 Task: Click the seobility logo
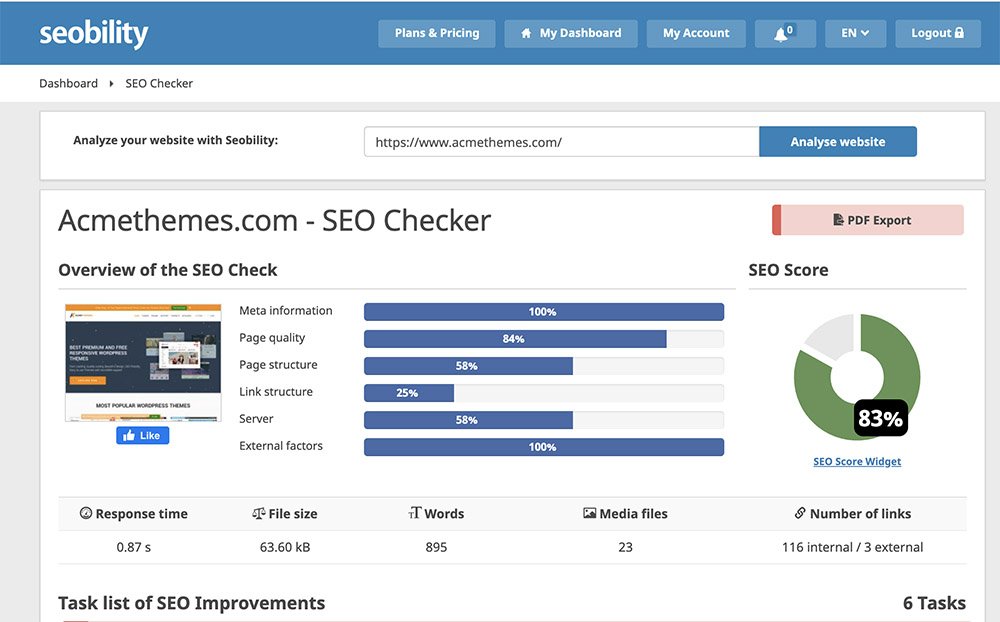[94, 34]
